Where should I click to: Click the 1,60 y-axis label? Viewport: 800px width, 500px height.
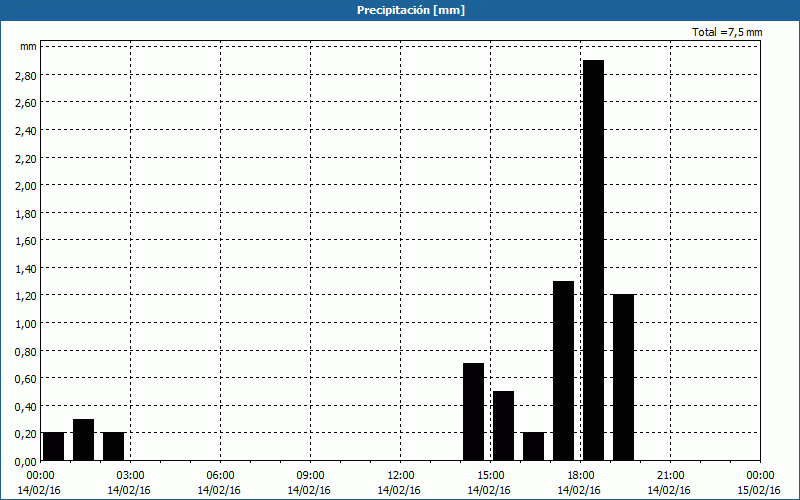coord(27,240)
